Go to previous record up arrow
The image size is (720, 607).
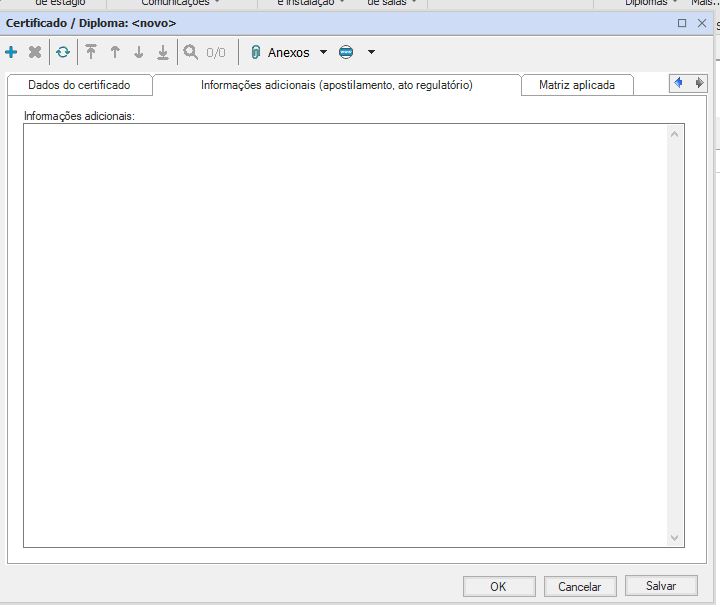[115, 52]
